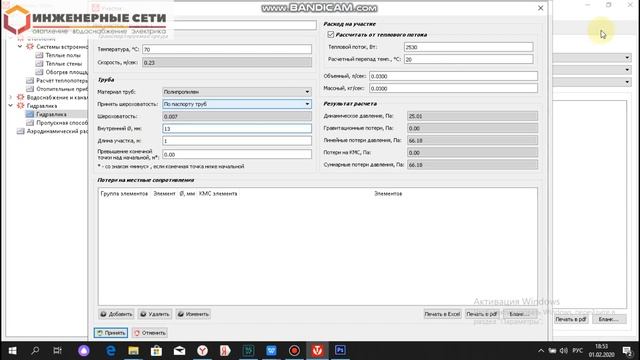Click the Изменить button
Viewport: 640px width, 360px height.
coord(193,314)
